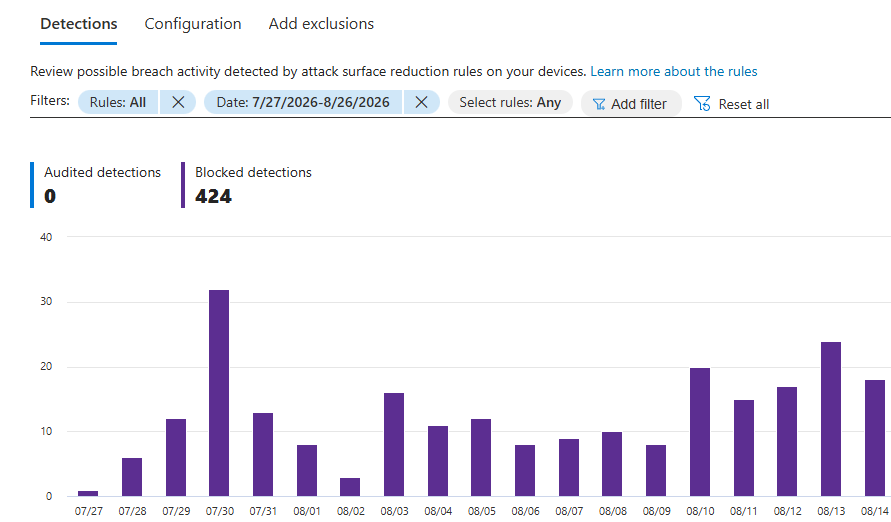Image resolution: width=891 pixels, height=522 pixels.
Task: Expand the Select rules: Any dropdown
Action: (x=510, y=102)
